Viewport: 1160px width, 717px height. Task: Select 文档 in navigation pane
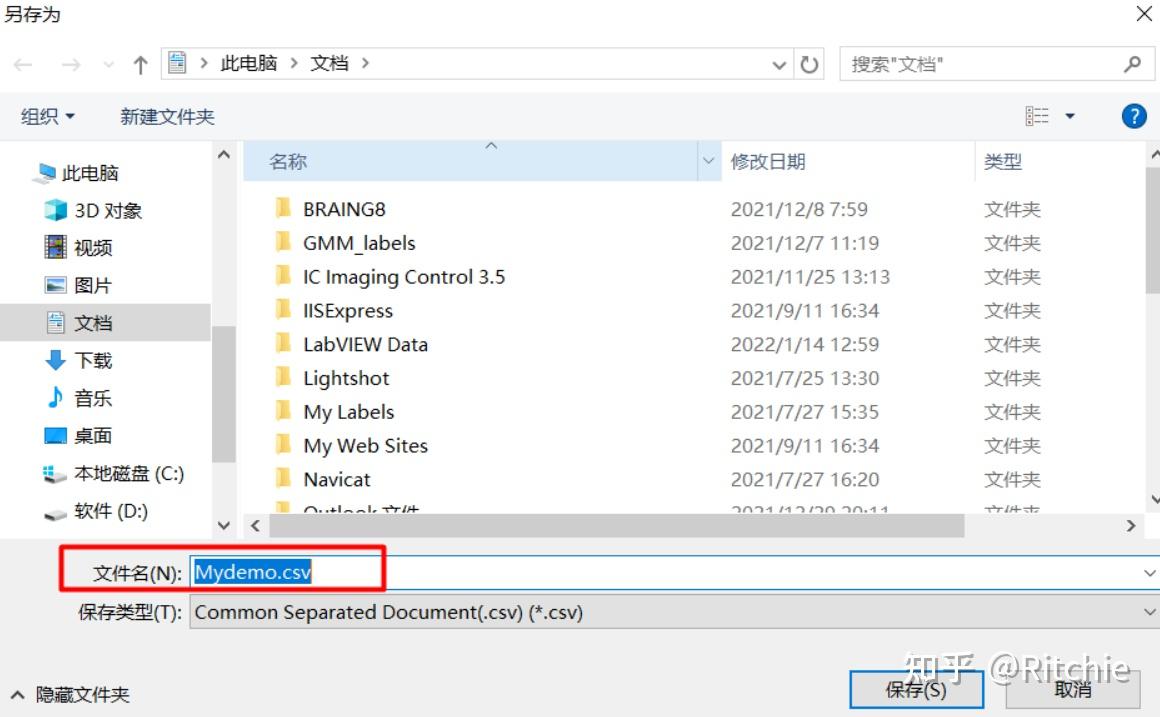pos(105,323)
